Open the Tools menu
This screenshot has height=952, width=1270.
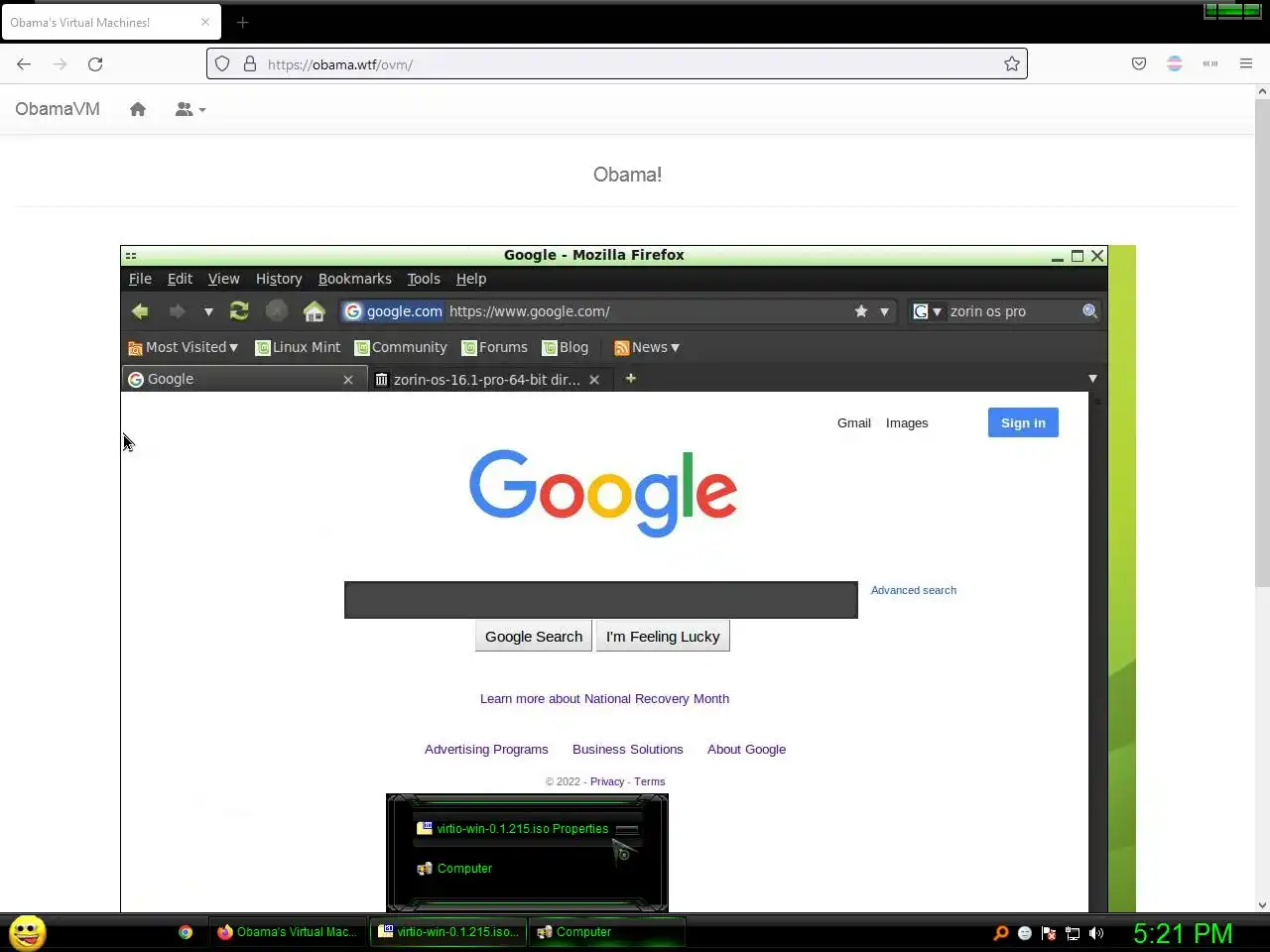click(x=424, y=279)
